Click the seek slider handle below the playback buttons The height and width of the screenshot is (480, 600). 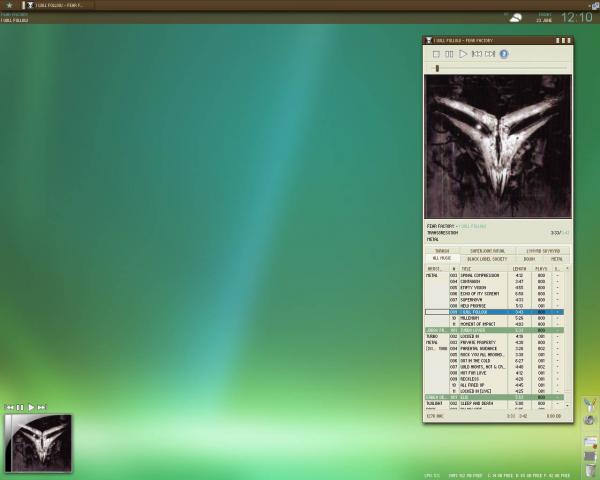[437, 68]
